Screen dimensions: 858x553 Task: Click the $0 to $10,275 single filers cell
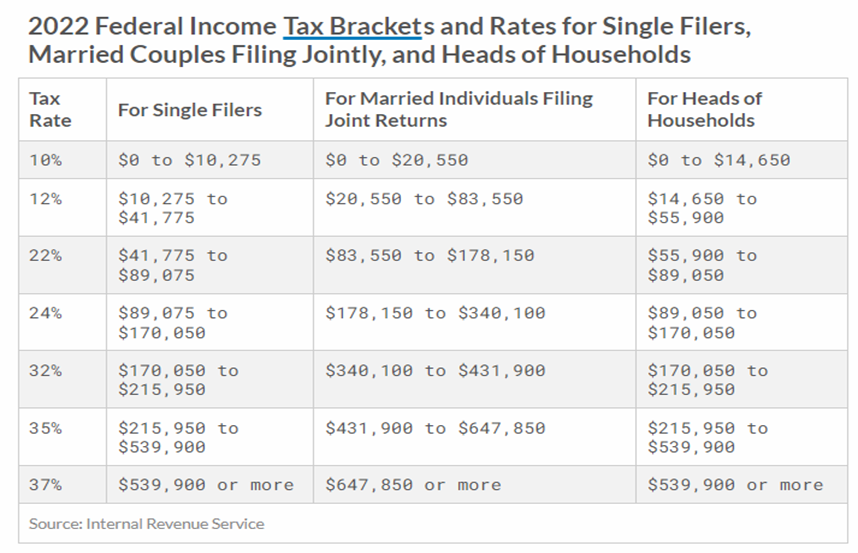[x=189, y=160]
